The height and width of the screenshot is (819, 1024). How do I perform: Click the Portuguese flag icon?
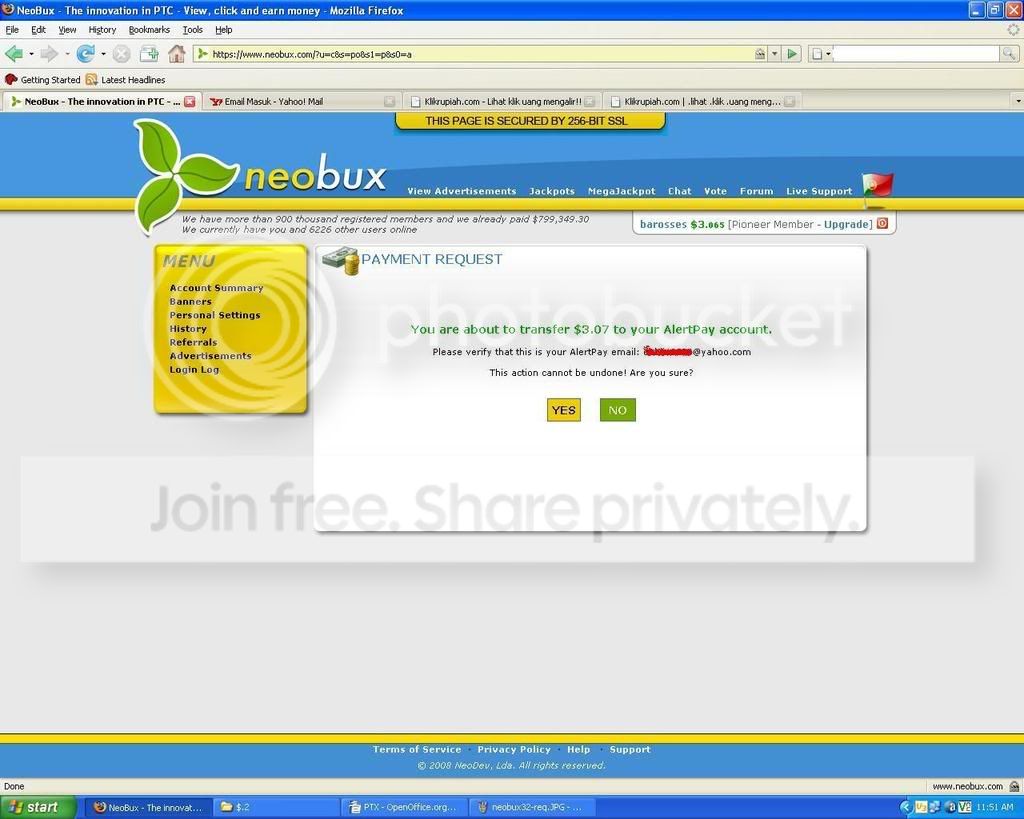pos(877,187)
